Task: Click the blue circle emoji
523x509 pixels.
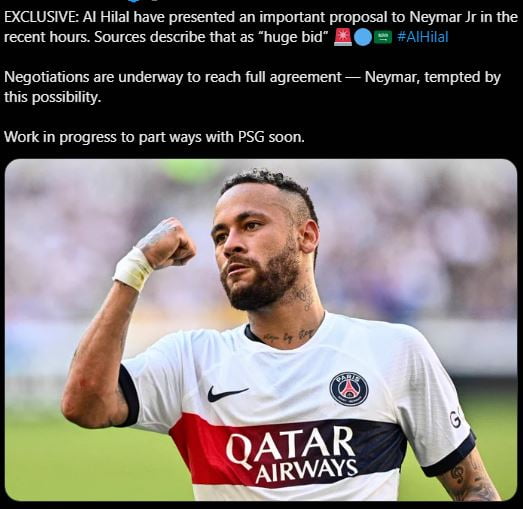Action: point(363,37)
